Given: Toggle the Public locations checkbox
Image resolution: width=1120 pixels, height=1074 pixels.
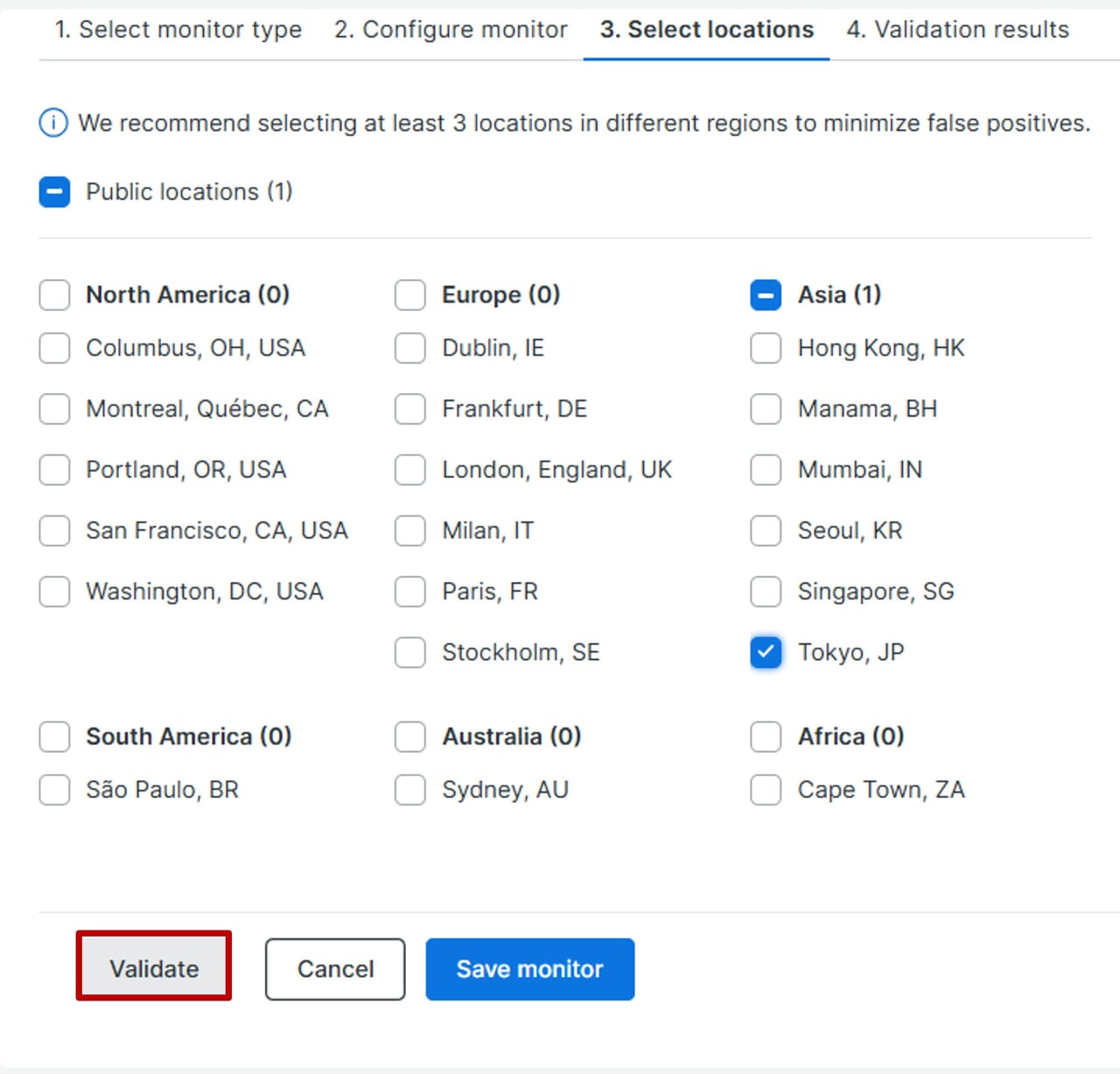Looking at the screenshot, I should click(54, 192).
